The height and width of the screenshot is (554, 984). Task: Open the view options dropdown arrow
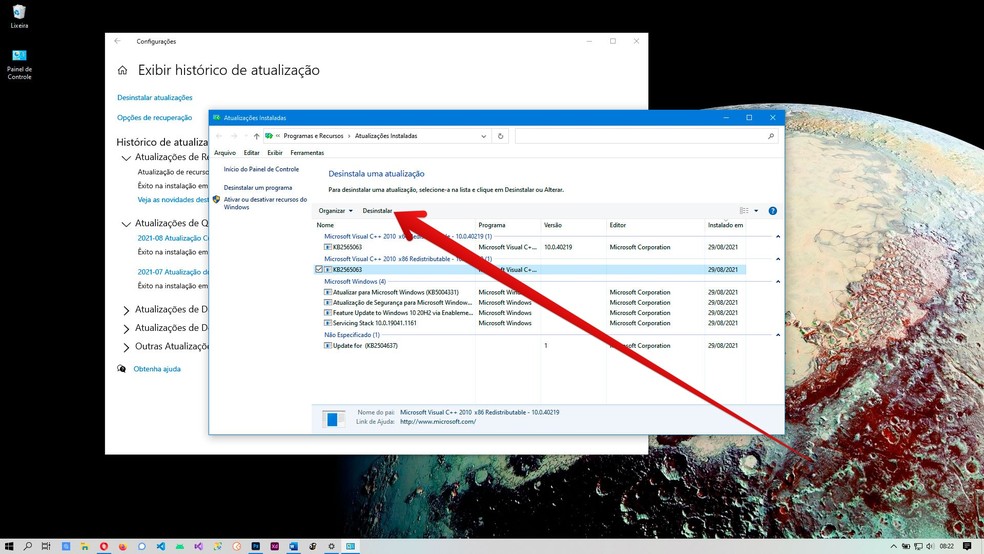(x=756, y=211)
